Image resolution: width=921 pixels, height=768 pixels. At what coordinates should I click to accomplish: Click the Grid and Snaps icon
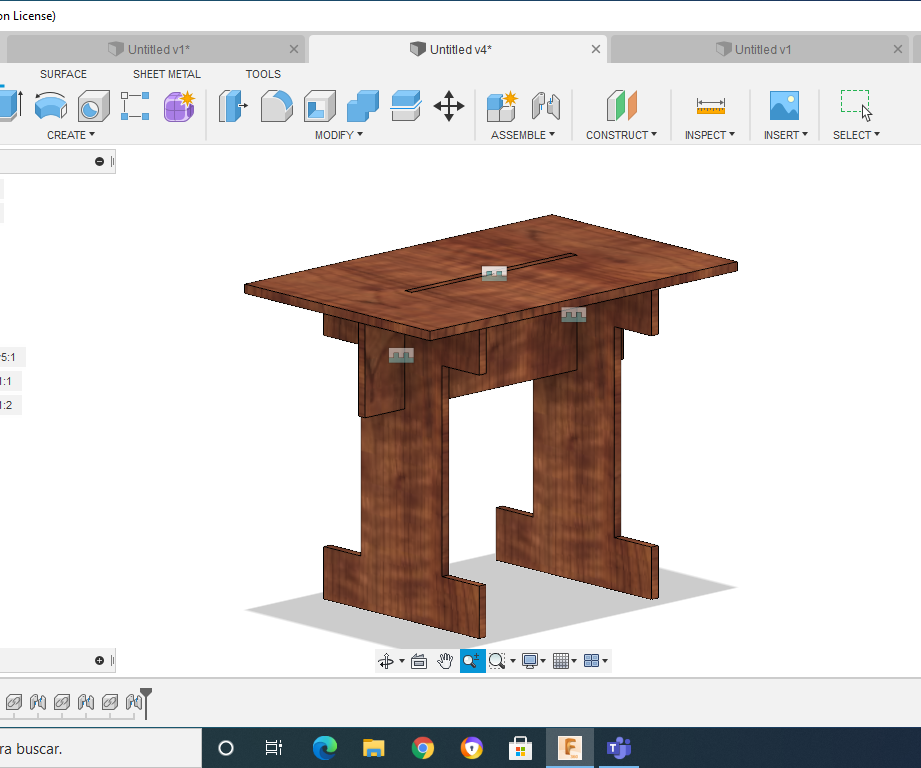click(561, 661)
